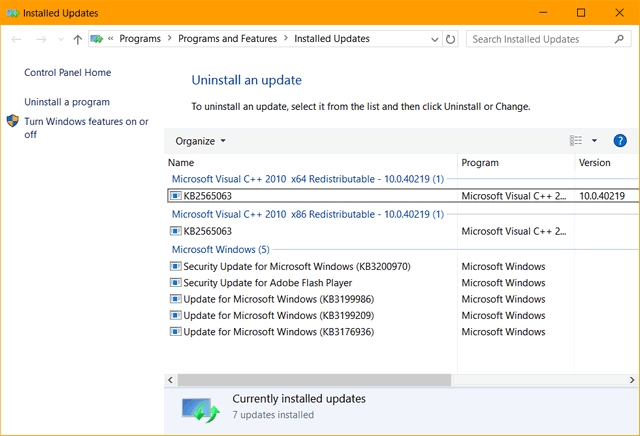
Task: Click the search magnifier icon
Action: 620,39
